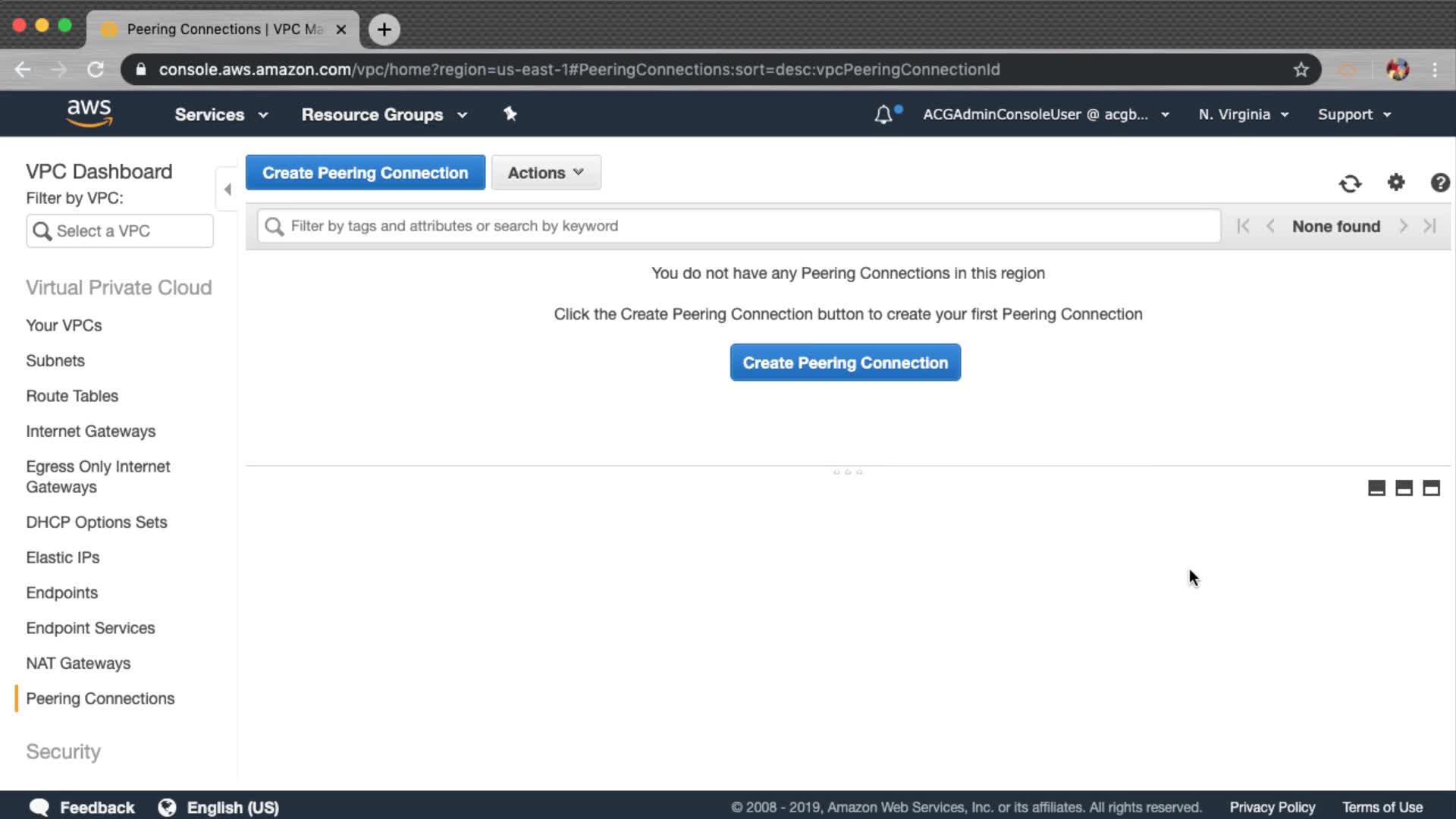This screenshot has width=1456, height=819.
Task: Click the pin shortcut icon in navbar
Action: (x=510, y=114)
